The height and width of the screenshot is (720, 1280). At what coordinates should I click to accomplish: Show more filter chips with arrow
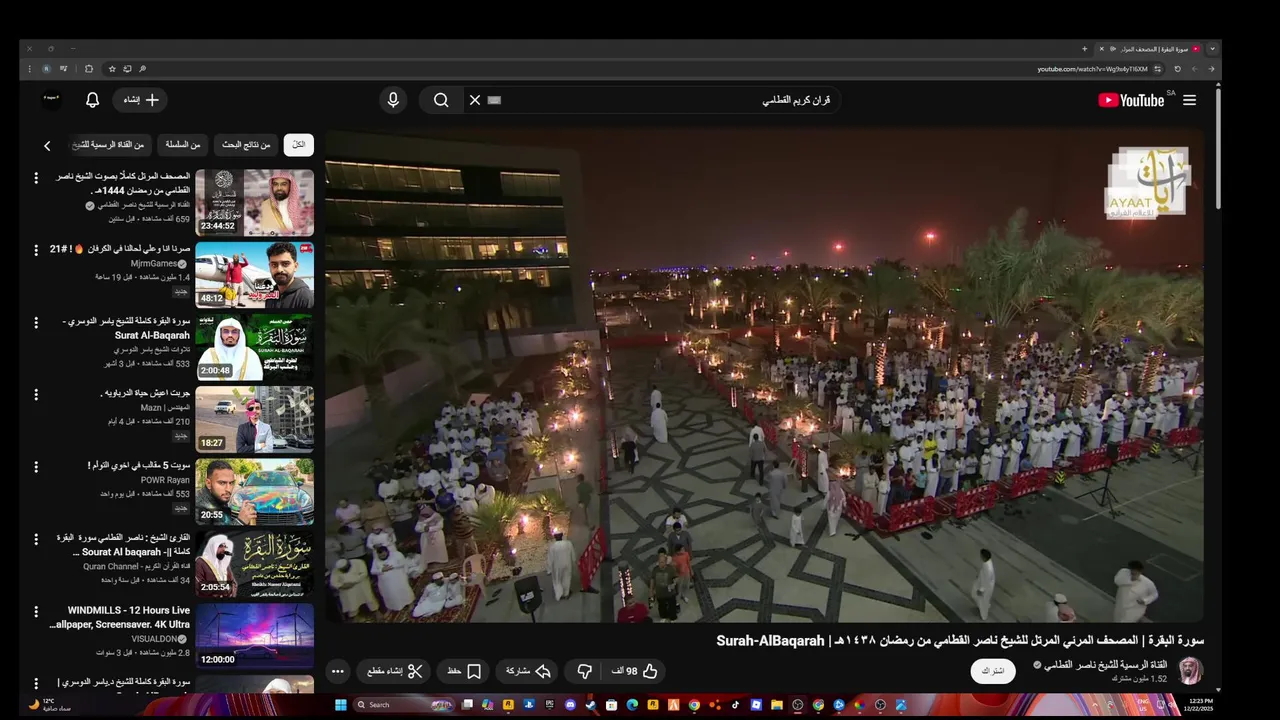47,146
